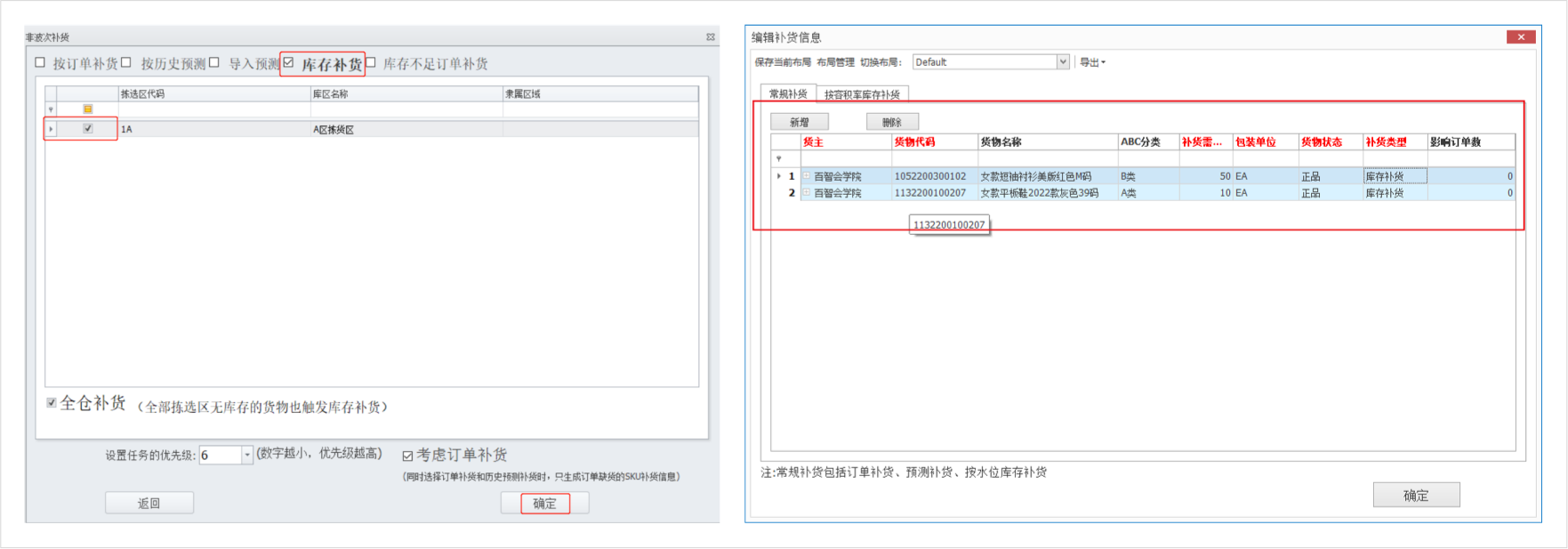This screenshot has height=549, width=1568.
Task: Switch to the 按容积率库存补货 tab
Action: point(861,94)
